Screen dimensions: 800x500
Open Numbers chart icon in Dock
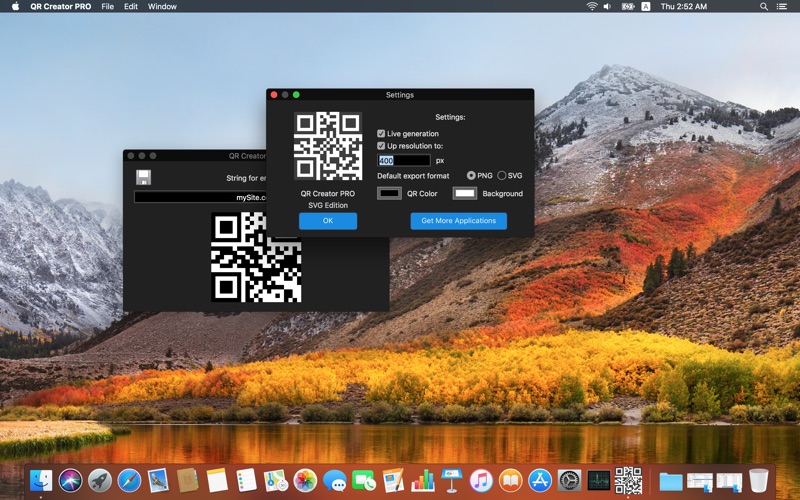[423, 481]
